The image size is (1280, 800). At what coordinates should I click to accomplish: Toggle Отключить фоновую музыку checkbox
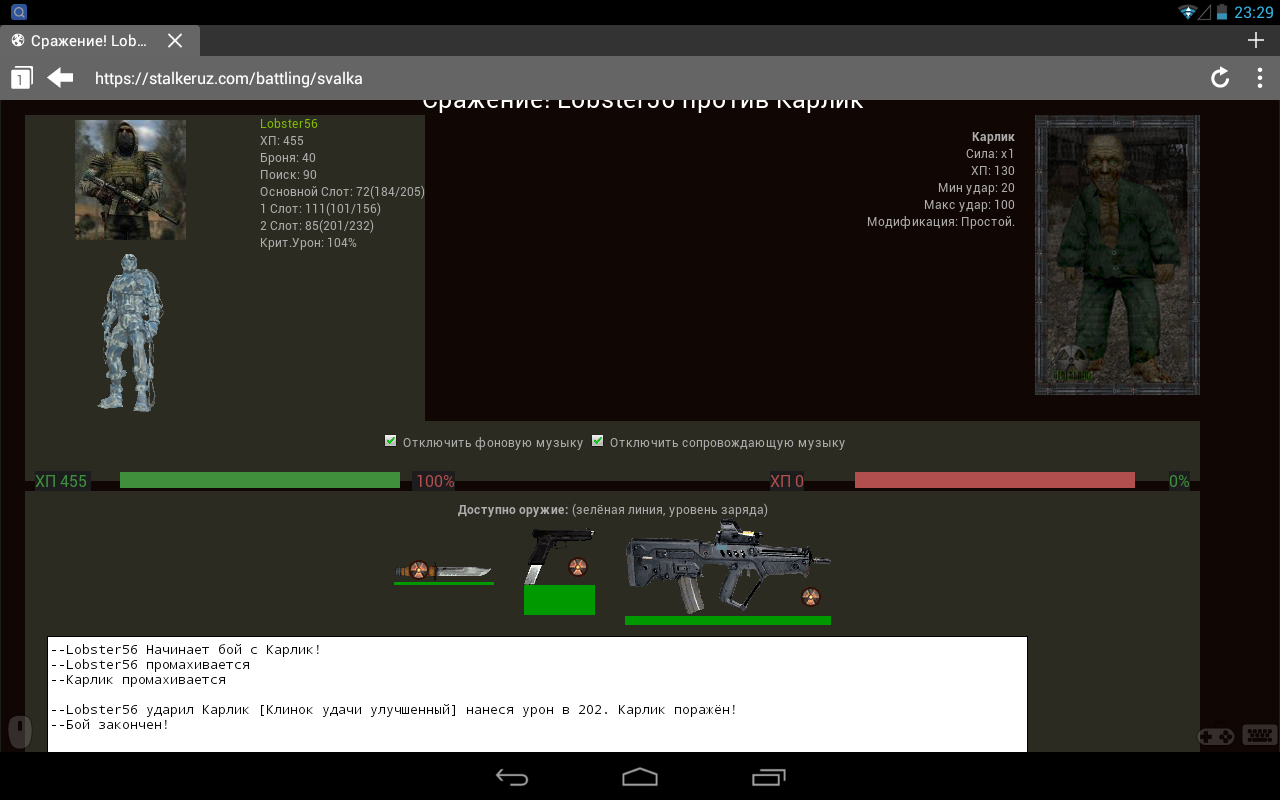391,441
